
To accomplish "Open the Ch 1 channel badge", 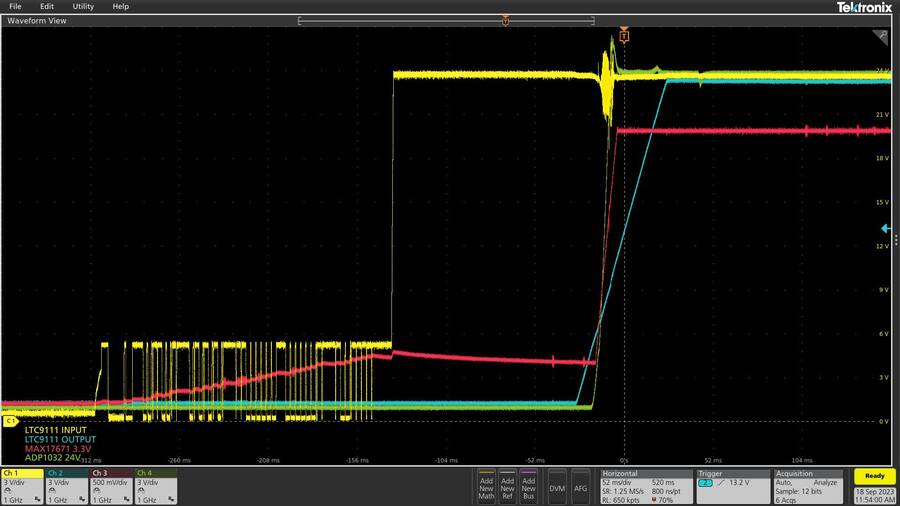I will [22, 485].
